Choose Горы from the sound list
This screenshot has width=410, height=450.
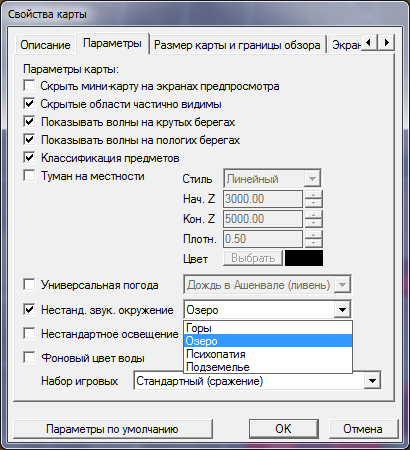click(268, 328)
